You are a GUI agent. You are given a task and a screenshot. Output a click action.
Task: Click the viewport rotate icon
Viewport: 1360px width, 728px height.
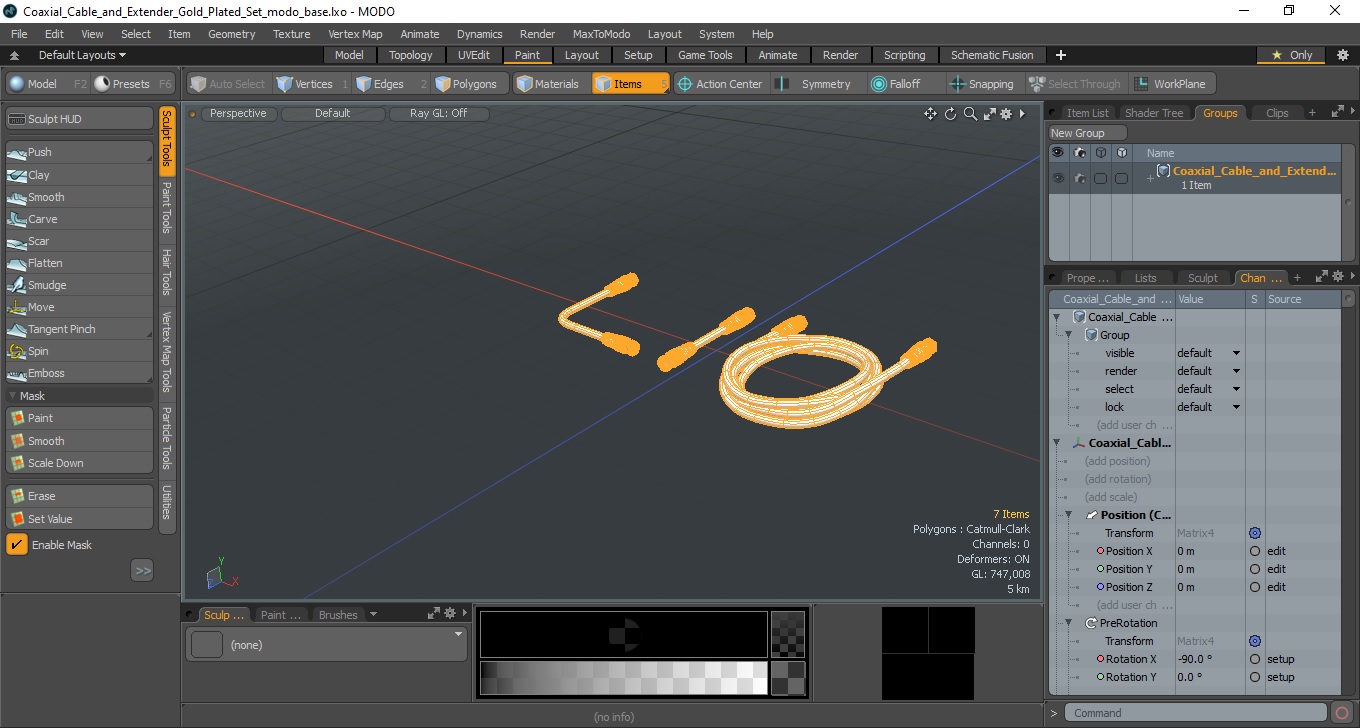951,114
